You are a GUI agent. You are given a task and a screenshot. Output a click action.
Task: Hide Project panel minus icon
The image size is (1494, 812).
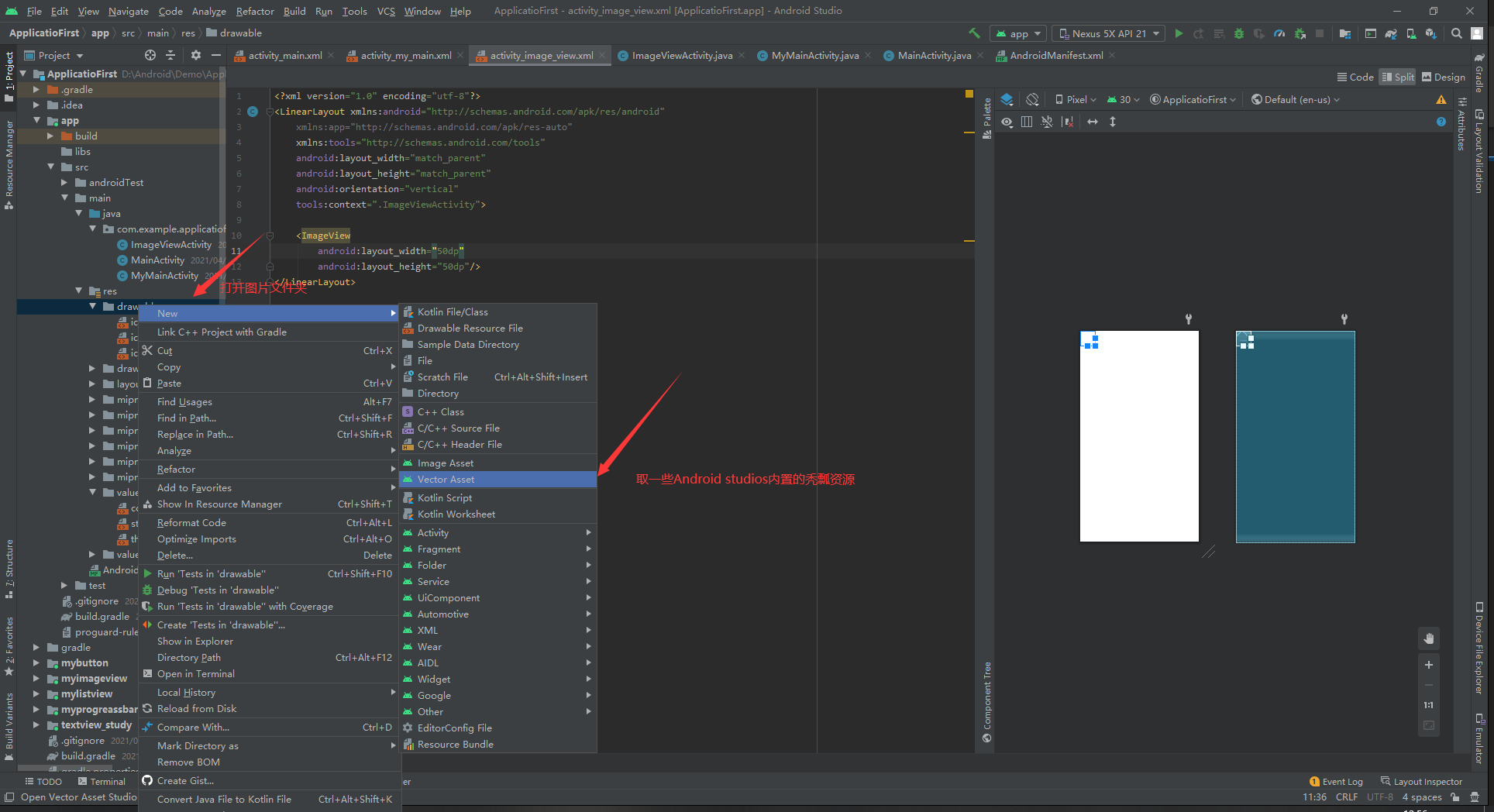coord(216,55)
